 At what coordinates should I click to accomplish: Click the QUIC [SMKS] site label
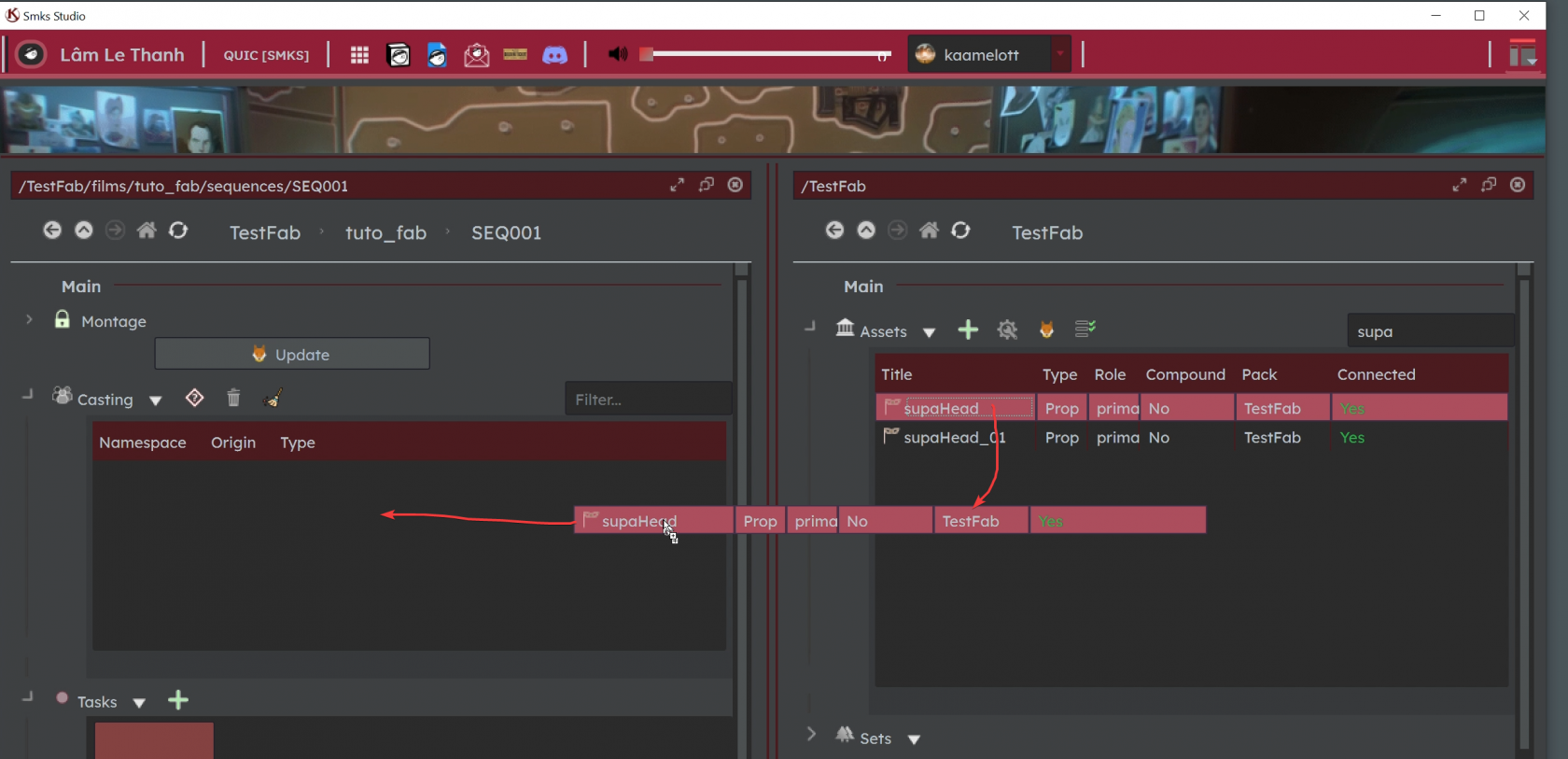[x=266, y=55]
